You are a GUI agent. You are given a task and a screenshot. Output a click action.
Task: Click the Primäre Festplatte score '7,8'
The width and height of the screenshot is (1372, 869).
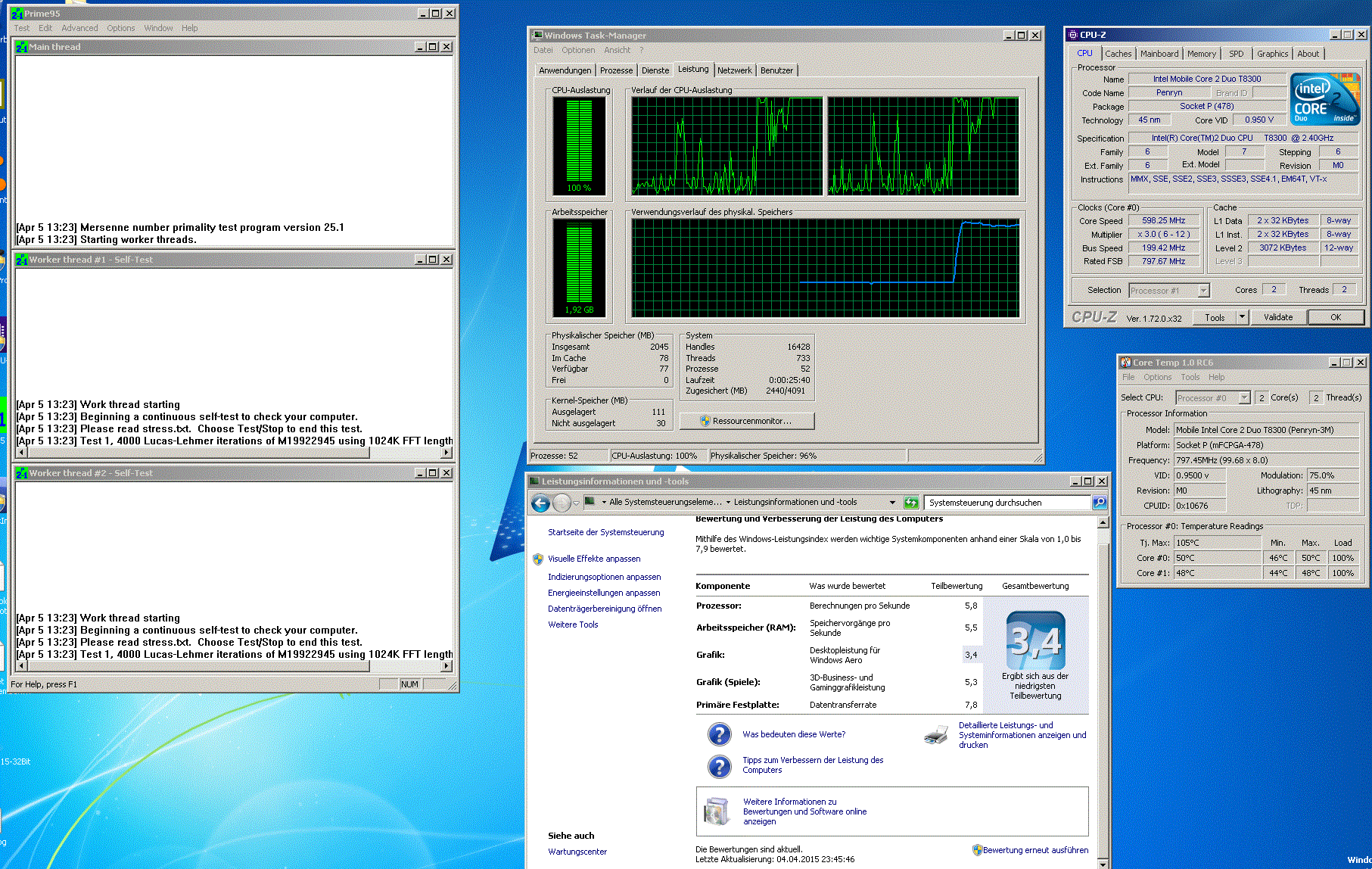tap(971, 705)
